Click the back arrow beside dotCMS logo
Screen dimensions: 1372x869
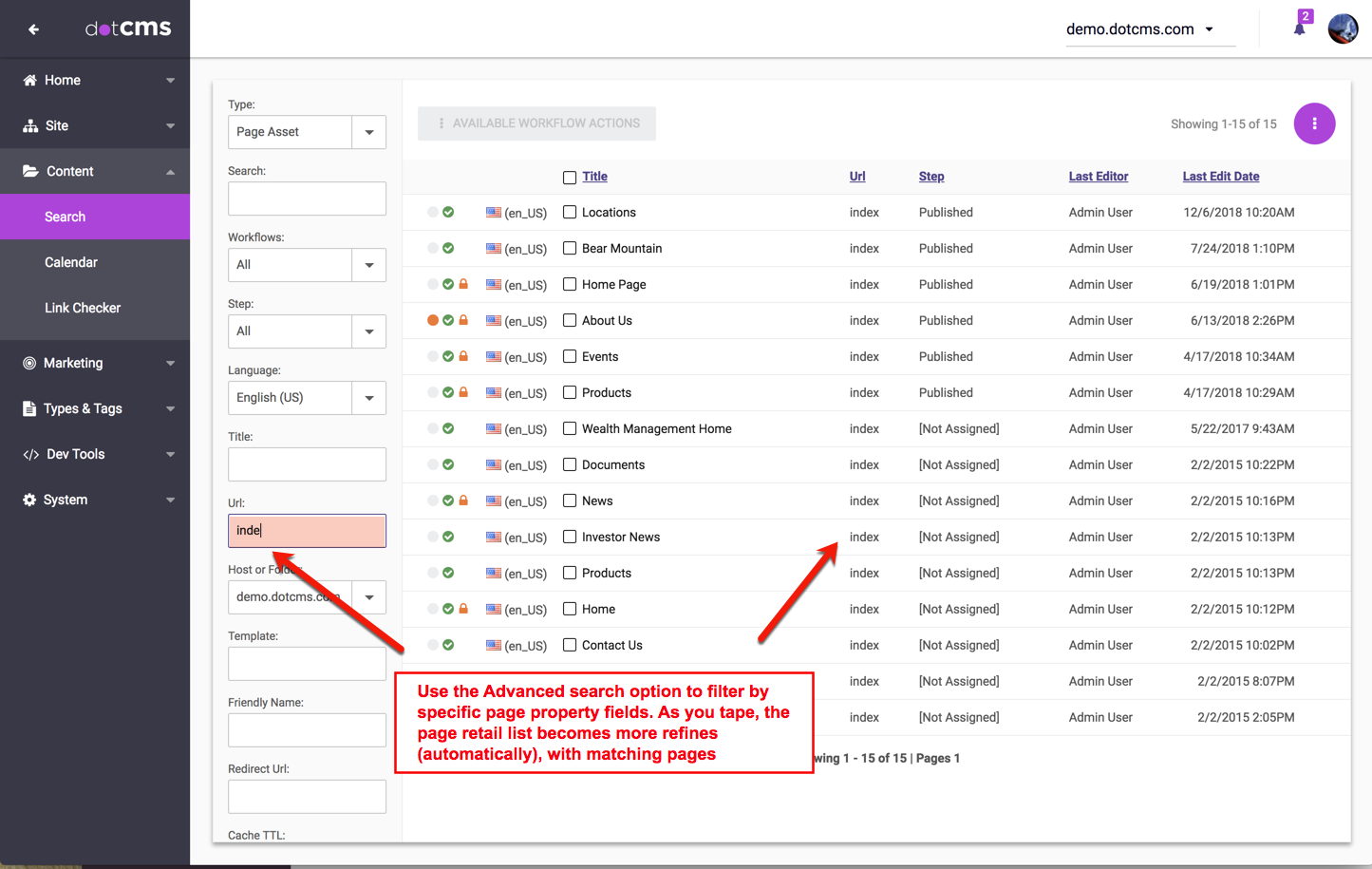tap(34, 29)
